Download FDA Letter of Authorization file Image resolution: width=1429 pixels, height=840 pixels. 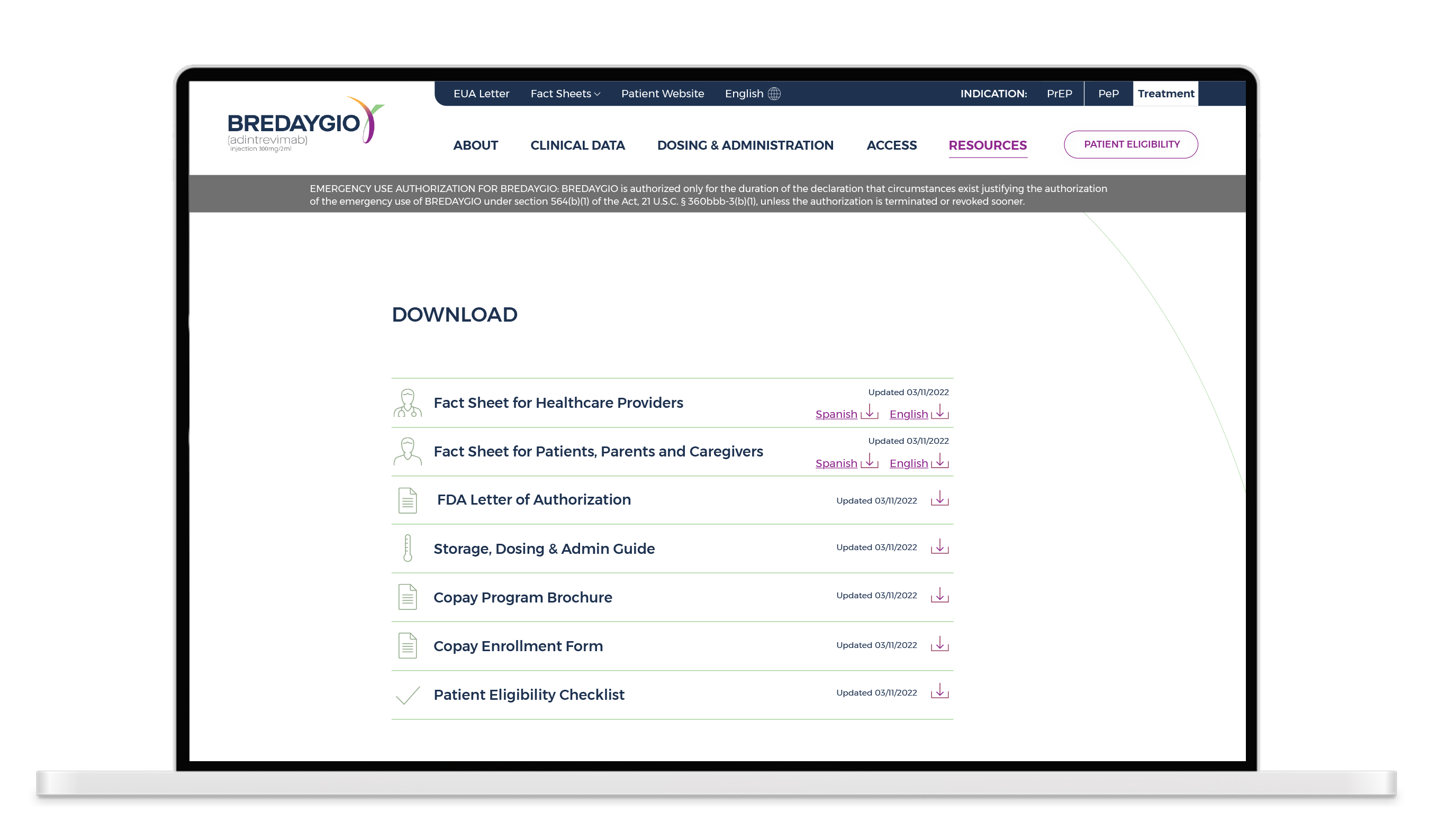coord(939,499)
